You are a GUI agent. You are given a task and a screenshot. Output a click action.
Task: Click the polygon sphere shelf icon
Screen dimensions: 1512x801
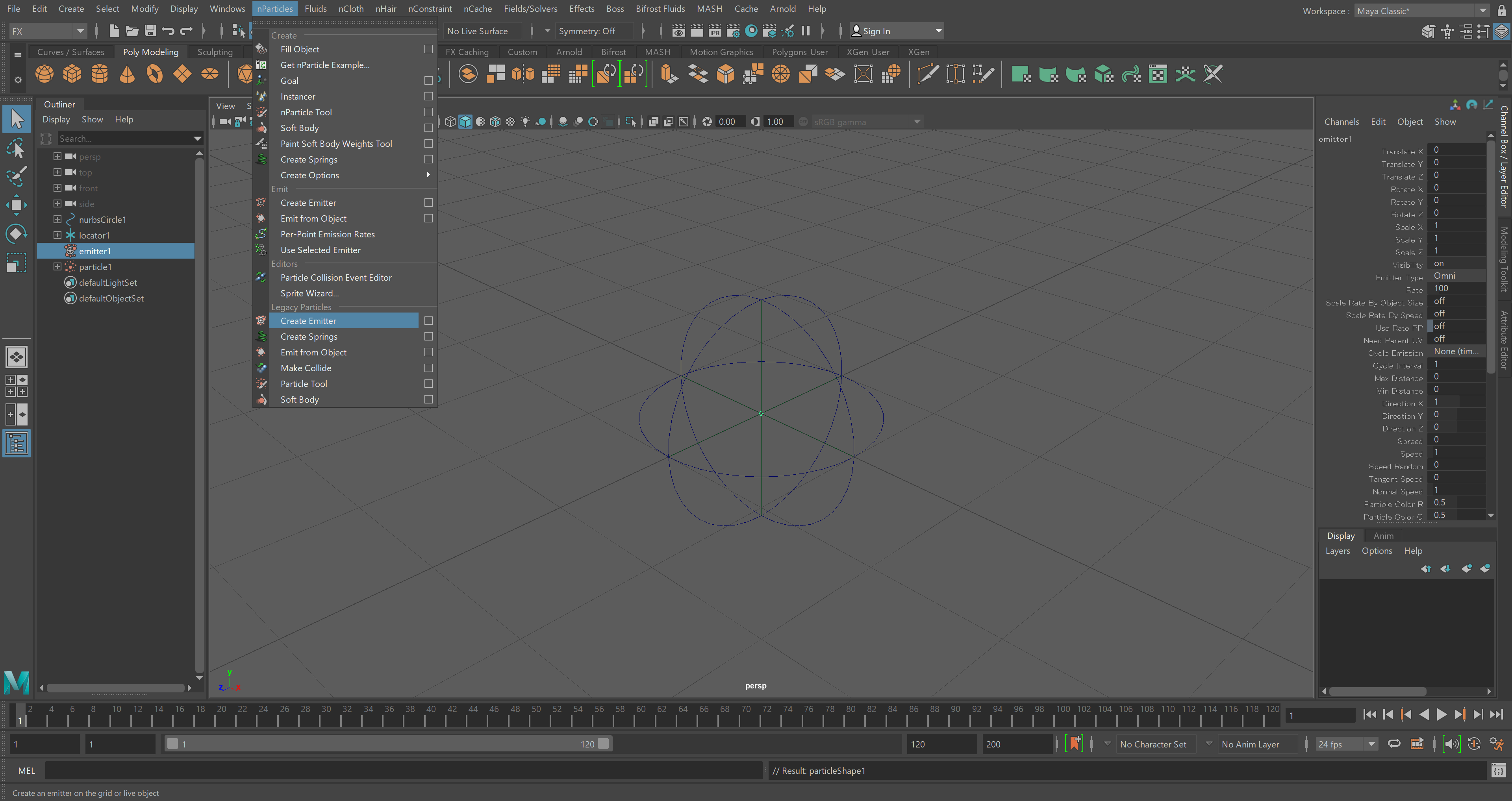pos(44,74)
